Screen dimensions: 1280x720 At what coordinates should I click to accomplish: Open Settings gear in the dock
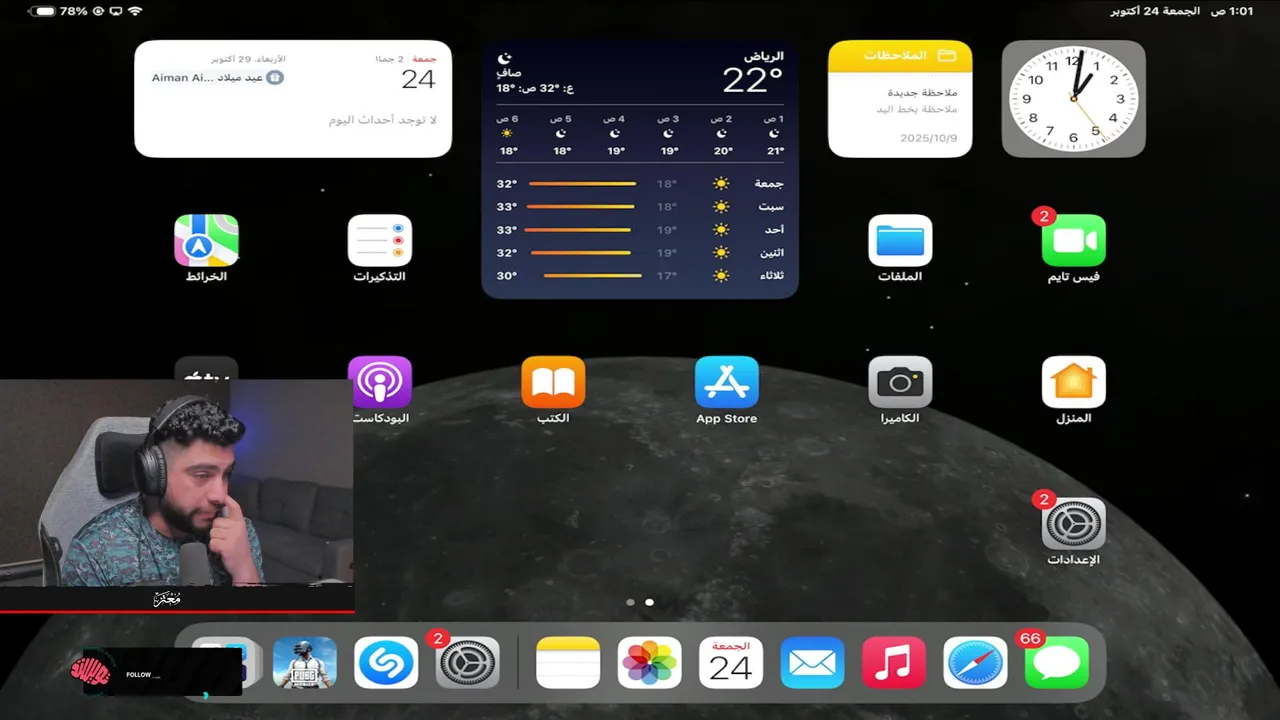tap(467, 662)
